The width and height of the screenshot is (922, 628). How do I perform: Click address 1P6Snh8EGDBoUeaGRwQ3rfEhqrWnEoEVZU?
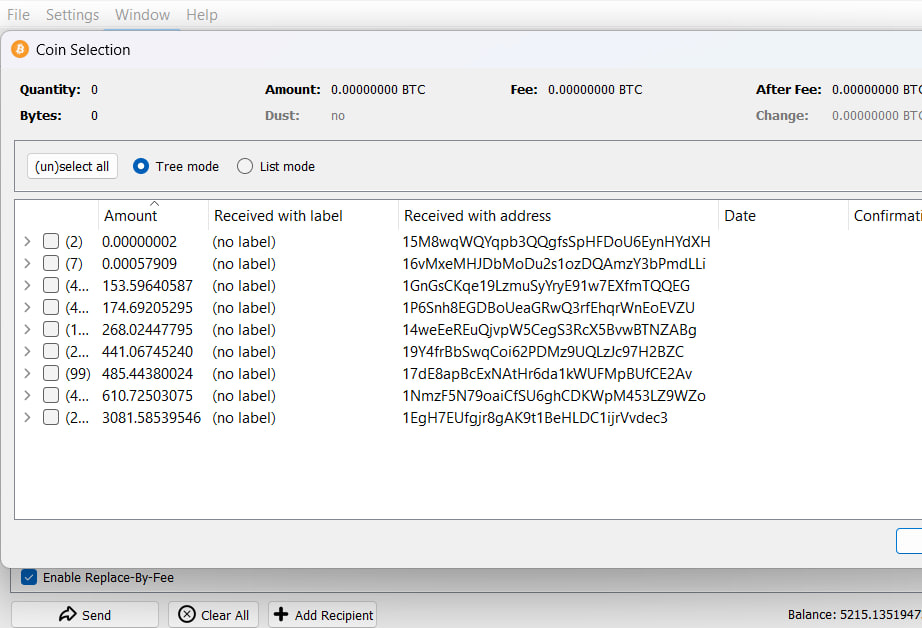tap(549, 308)
